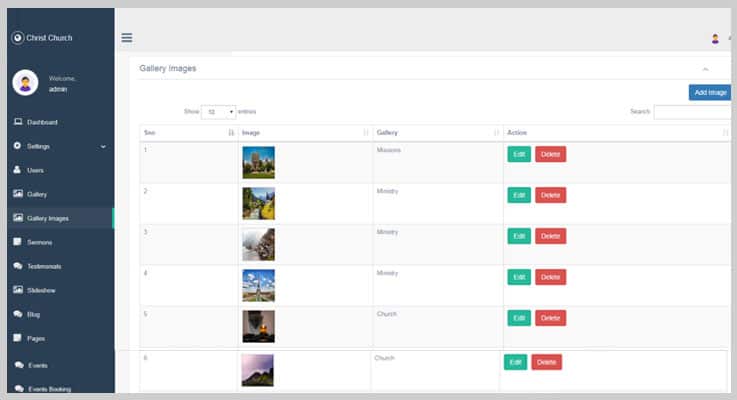
Task: Open Dashboard in the sidebar
Action: (42, 122)
